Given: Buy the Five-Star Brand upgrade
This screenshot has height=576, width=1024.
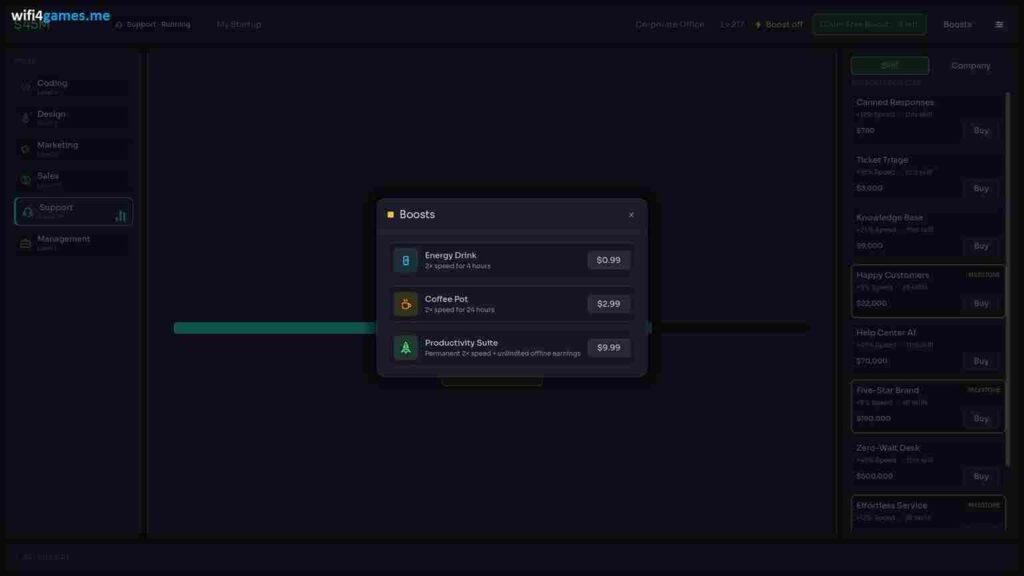Looking at the screenshot, I should (981, 418).
